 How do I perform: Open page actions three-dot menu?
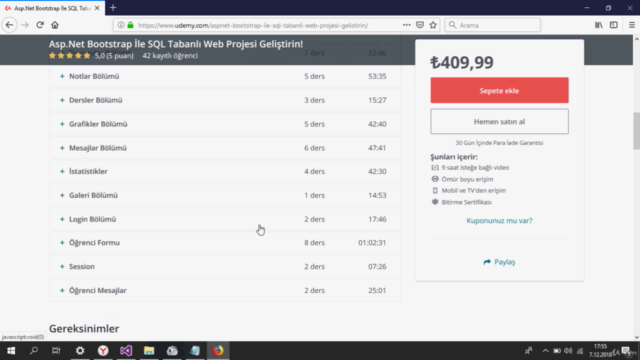(407, 25)
